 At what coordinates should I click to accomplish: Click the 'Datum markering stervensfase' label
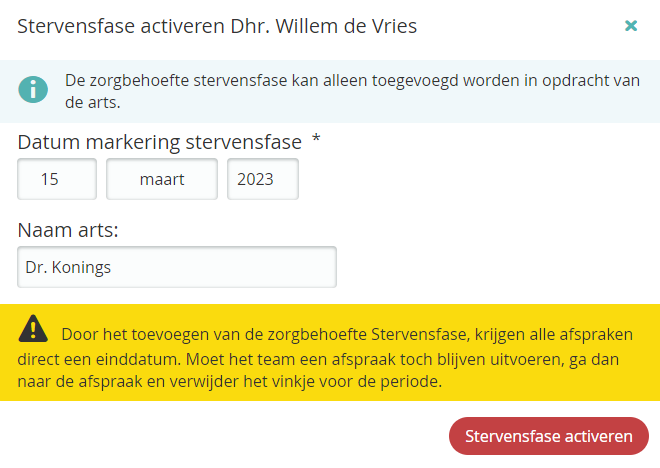(160, 142)
